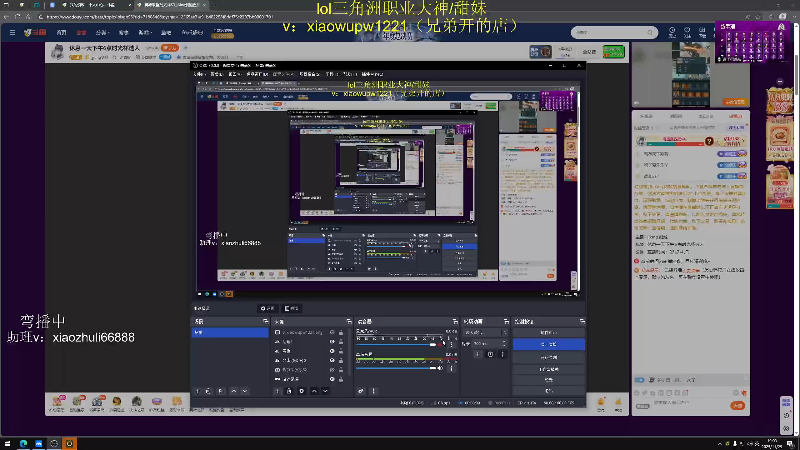
Task: Open second mixer channel three-dot menu
Action: coord(452,368)
